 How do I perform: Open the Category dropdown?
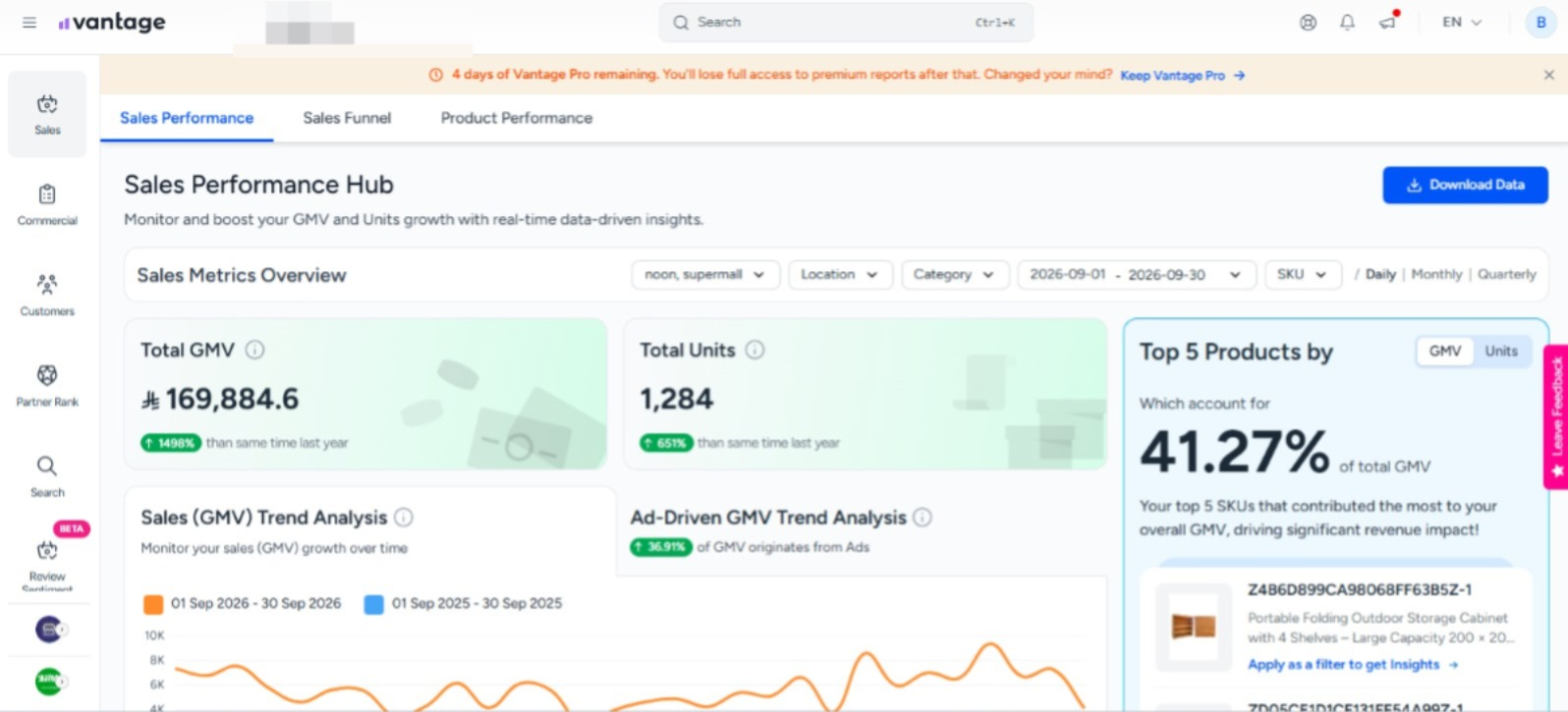click(954, 275)
